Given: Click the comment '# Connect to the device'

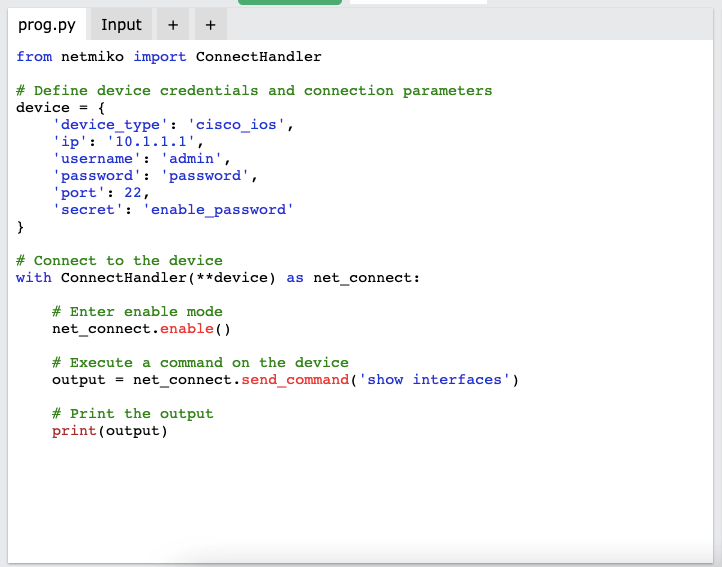Looking at the screenshot, I should click(x=119, y=261).
